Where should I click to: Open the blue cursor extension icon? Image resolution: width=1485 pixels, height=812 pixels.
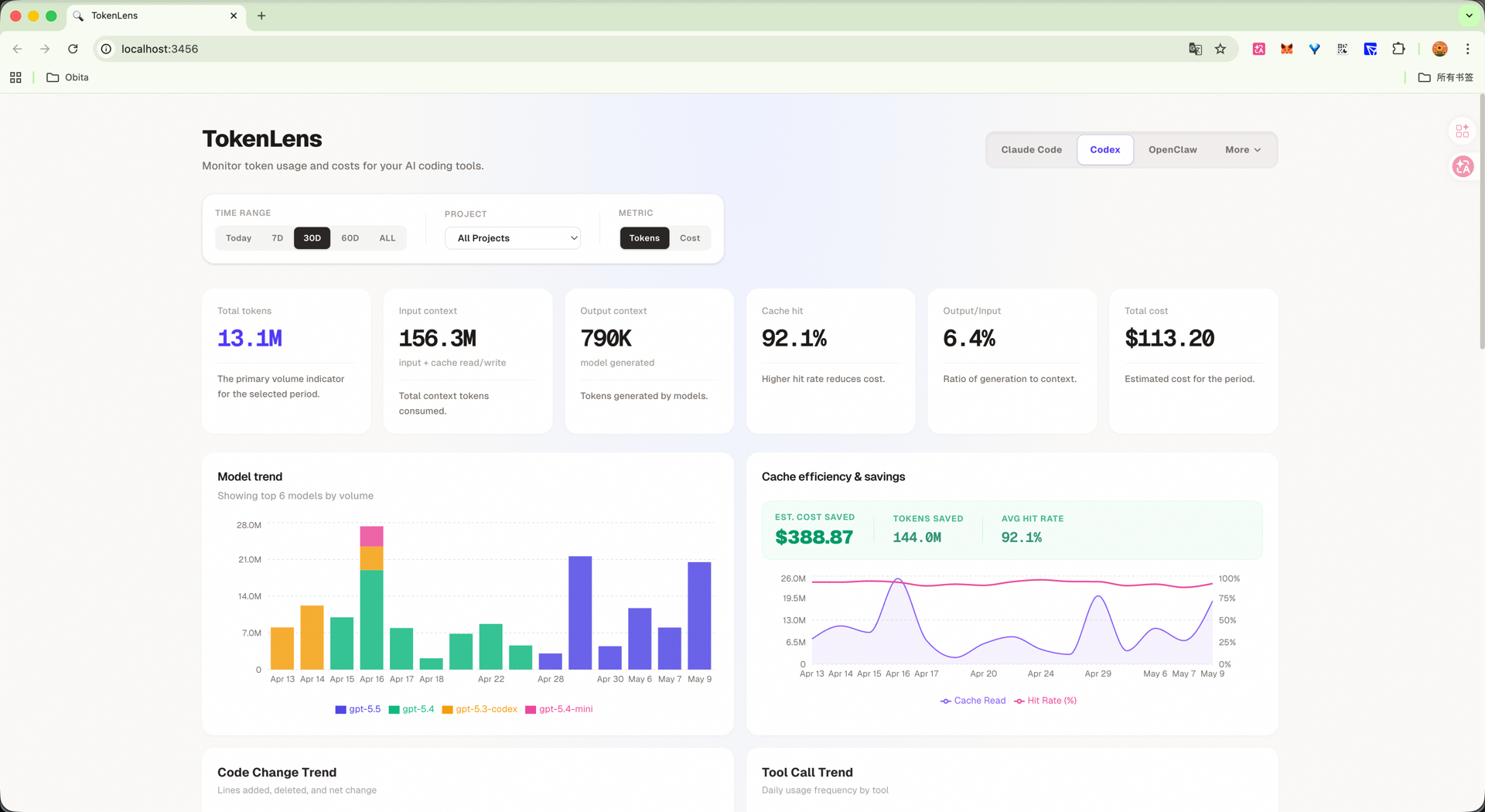coord(1371,49)
